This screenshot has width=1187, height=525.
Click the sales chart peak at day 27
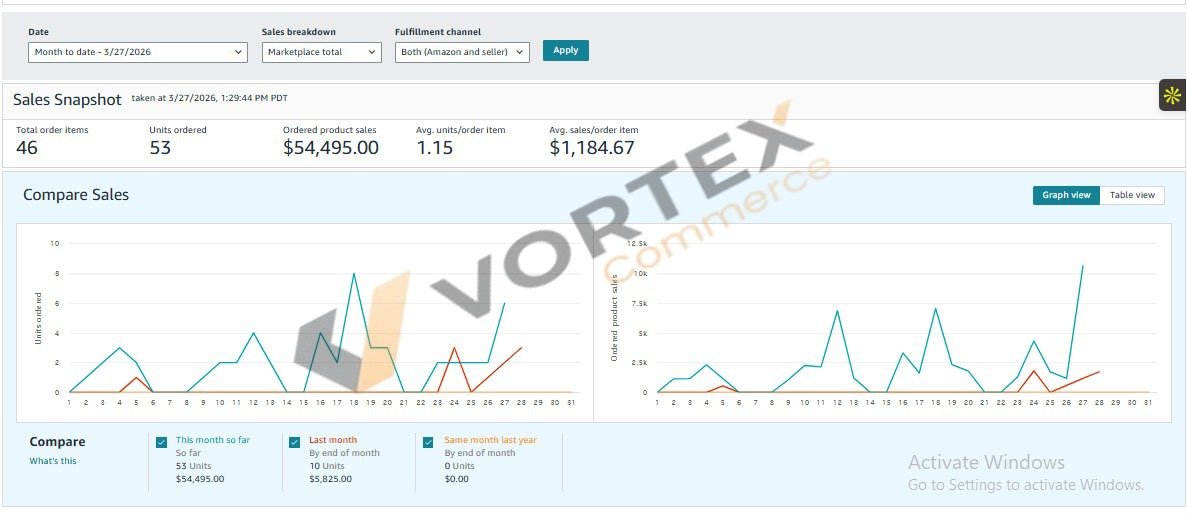1083,266
